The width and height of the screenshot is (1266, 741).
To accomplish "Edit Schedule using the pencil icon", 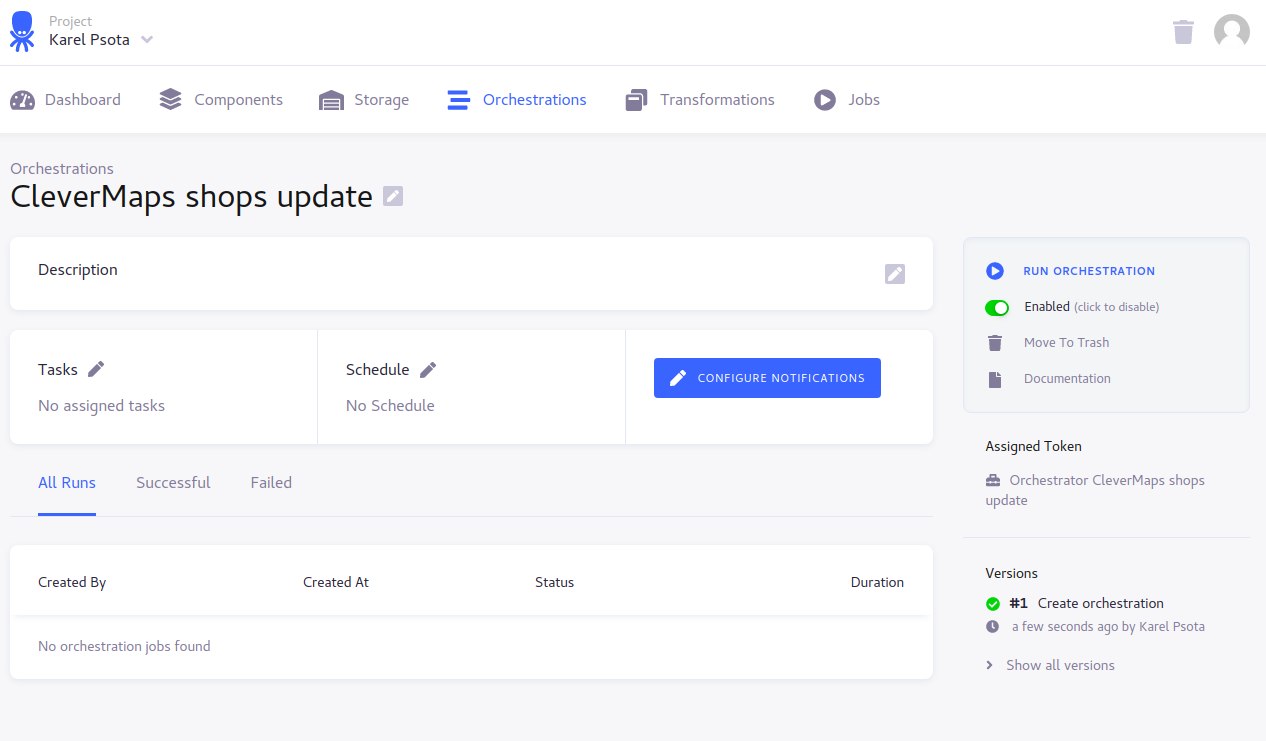I will point(428,370).
